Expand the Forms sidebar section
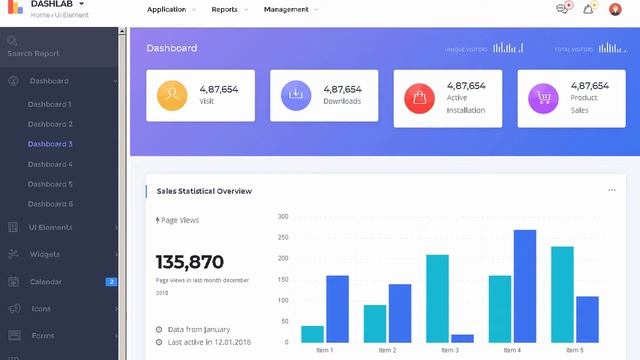This screenshot has height=360, width=640. point(116,336)
